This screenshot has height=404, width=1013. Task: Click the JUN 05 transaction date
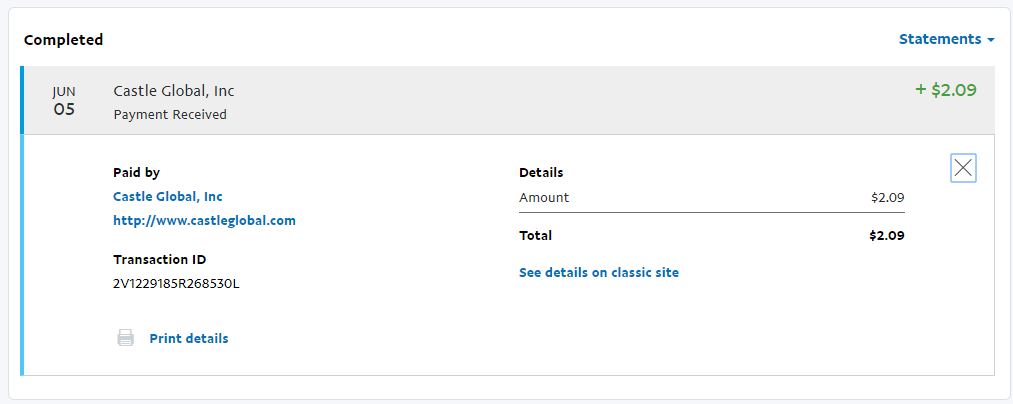click(x=64, y=101)
